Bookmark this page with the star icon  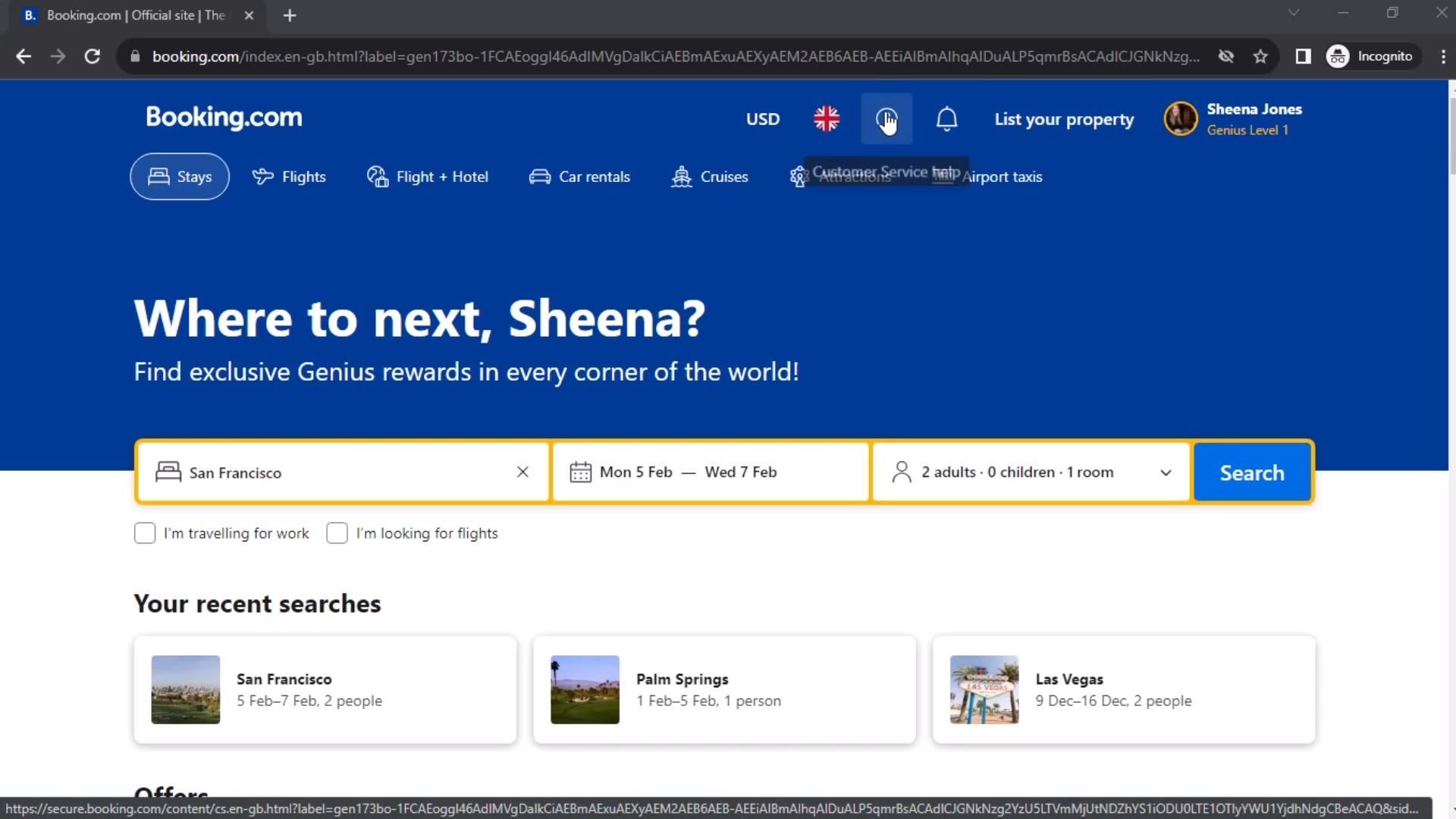point(1260,56)
